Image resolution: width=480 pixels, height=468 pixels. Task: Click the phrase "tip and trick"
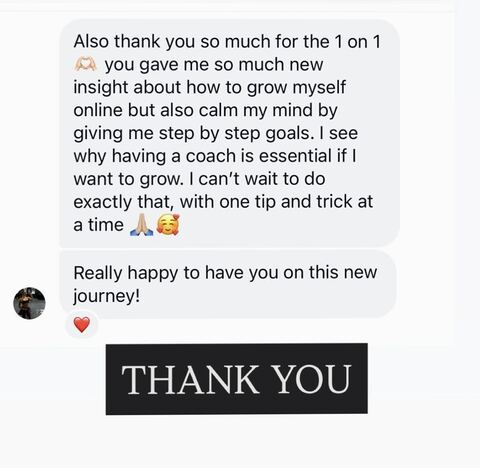point(303,202)
